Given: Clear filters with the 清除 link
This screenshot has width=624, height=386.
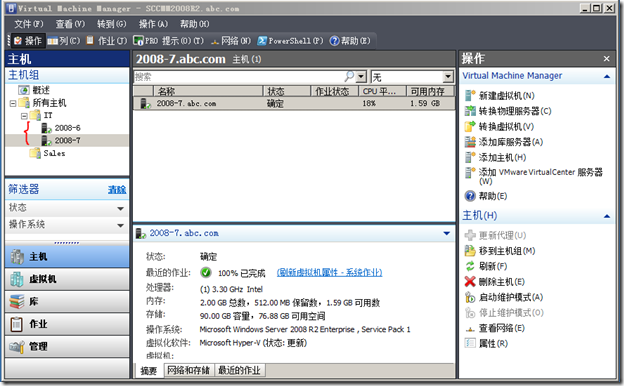Looking at the screenshot, I should (x=117, y=190).
